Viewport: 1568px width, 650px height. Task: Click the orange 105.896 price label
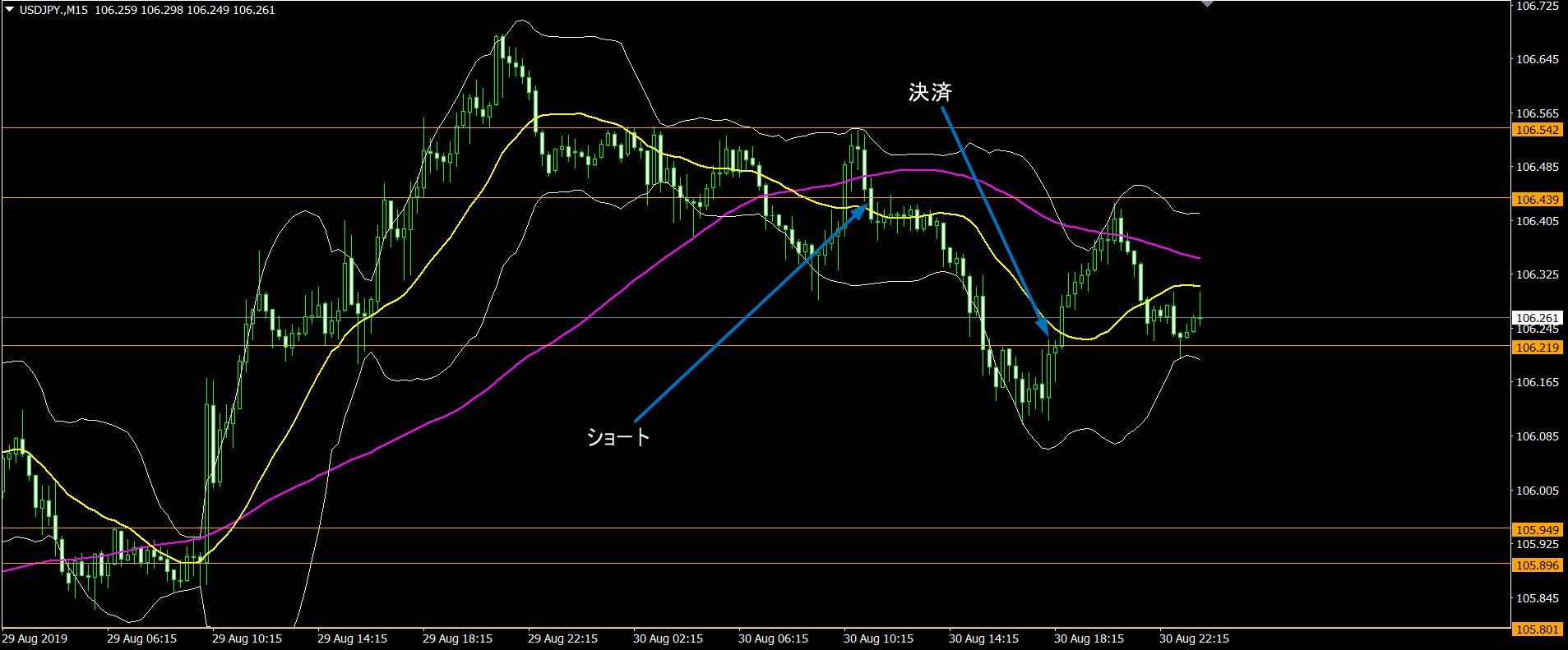[x=1537, y=565]
